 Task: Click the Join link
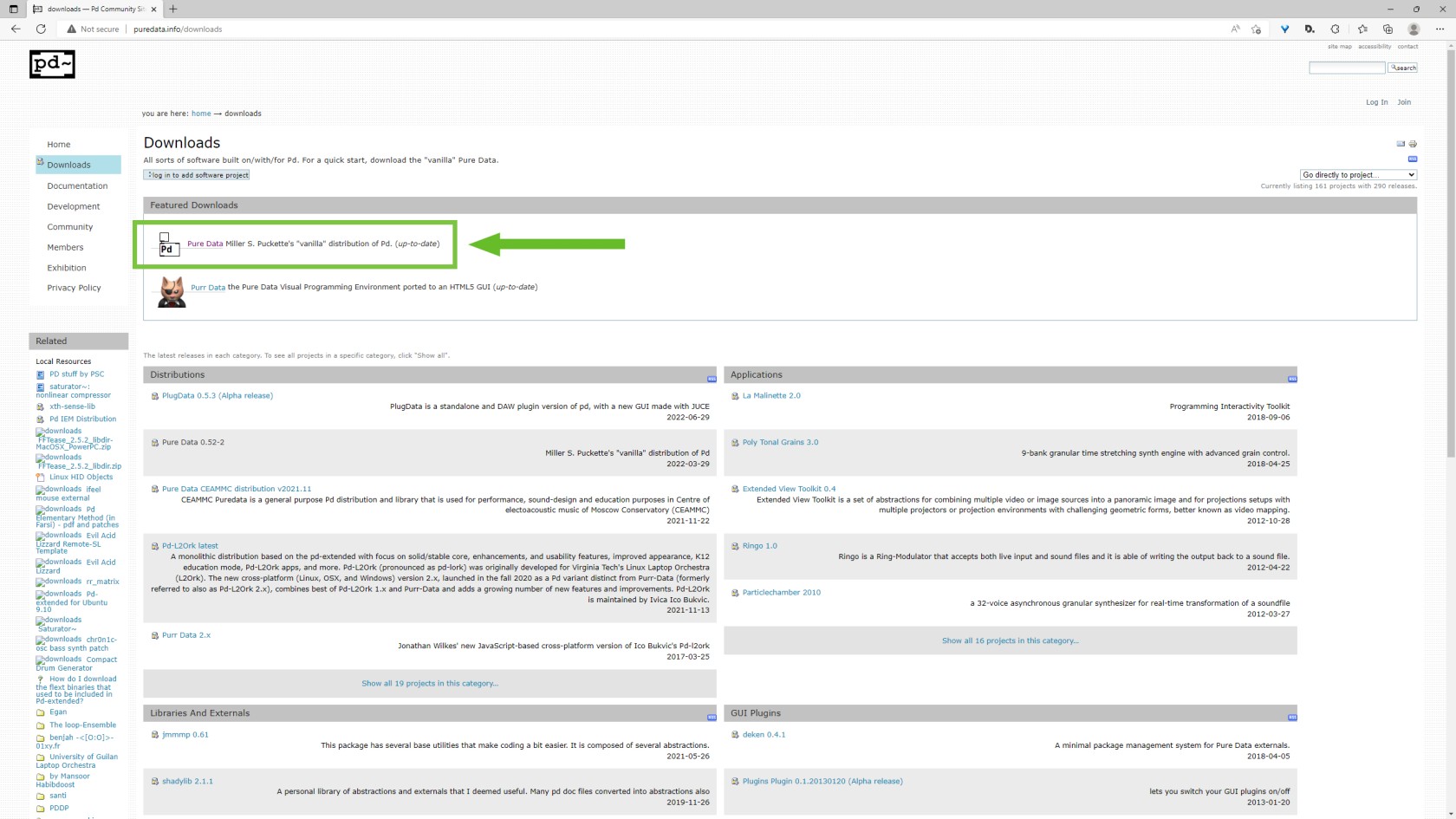[1404, 102]
